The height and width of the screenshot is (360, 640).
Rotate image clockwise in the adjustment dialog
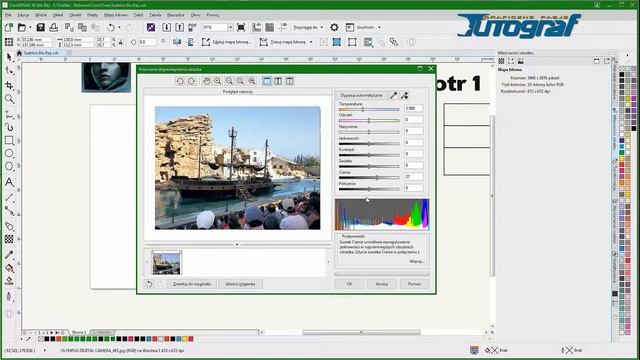[x=191, y=81]
